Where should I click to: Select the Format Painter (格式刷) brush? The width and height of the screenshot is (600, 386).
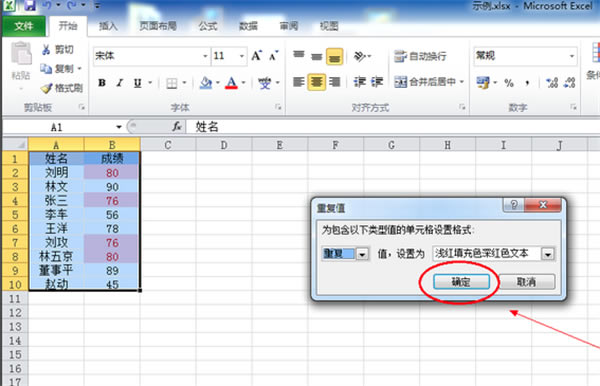[x=46, y=89]
